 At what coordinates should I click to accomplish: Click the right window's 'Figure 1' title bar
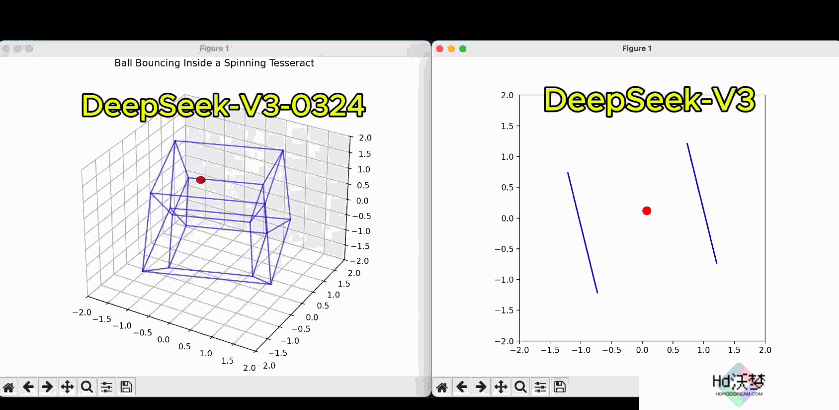pyautogui.click(x=637, y=49)
